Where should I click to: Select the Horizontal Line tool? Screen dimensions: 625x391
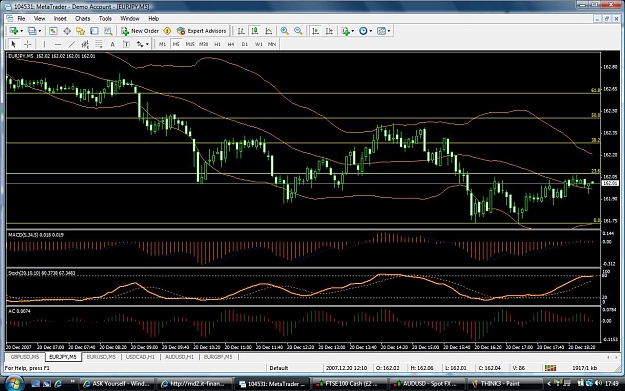tap(58, 44)
